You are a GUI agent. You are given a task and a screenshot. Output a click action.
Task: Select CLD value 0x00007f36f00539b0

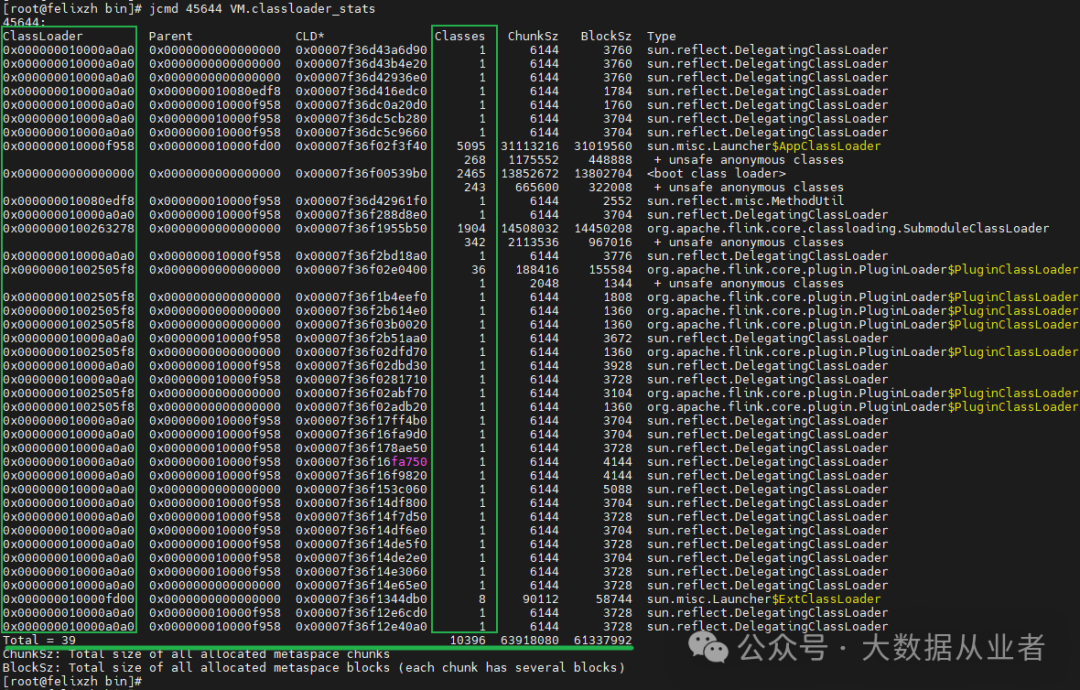(x=361, y=174)
